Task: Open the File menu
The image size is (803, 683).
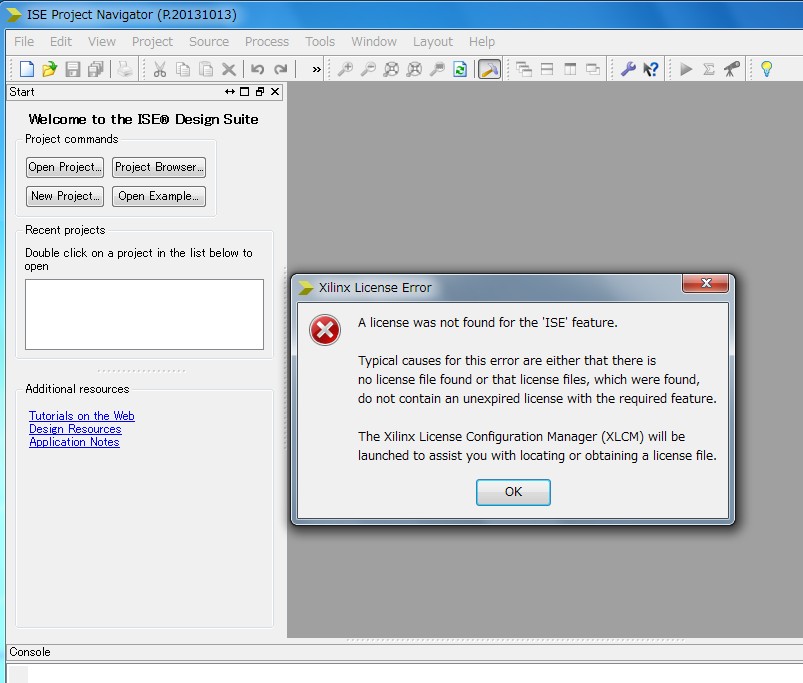Action: tap(24, 41)
